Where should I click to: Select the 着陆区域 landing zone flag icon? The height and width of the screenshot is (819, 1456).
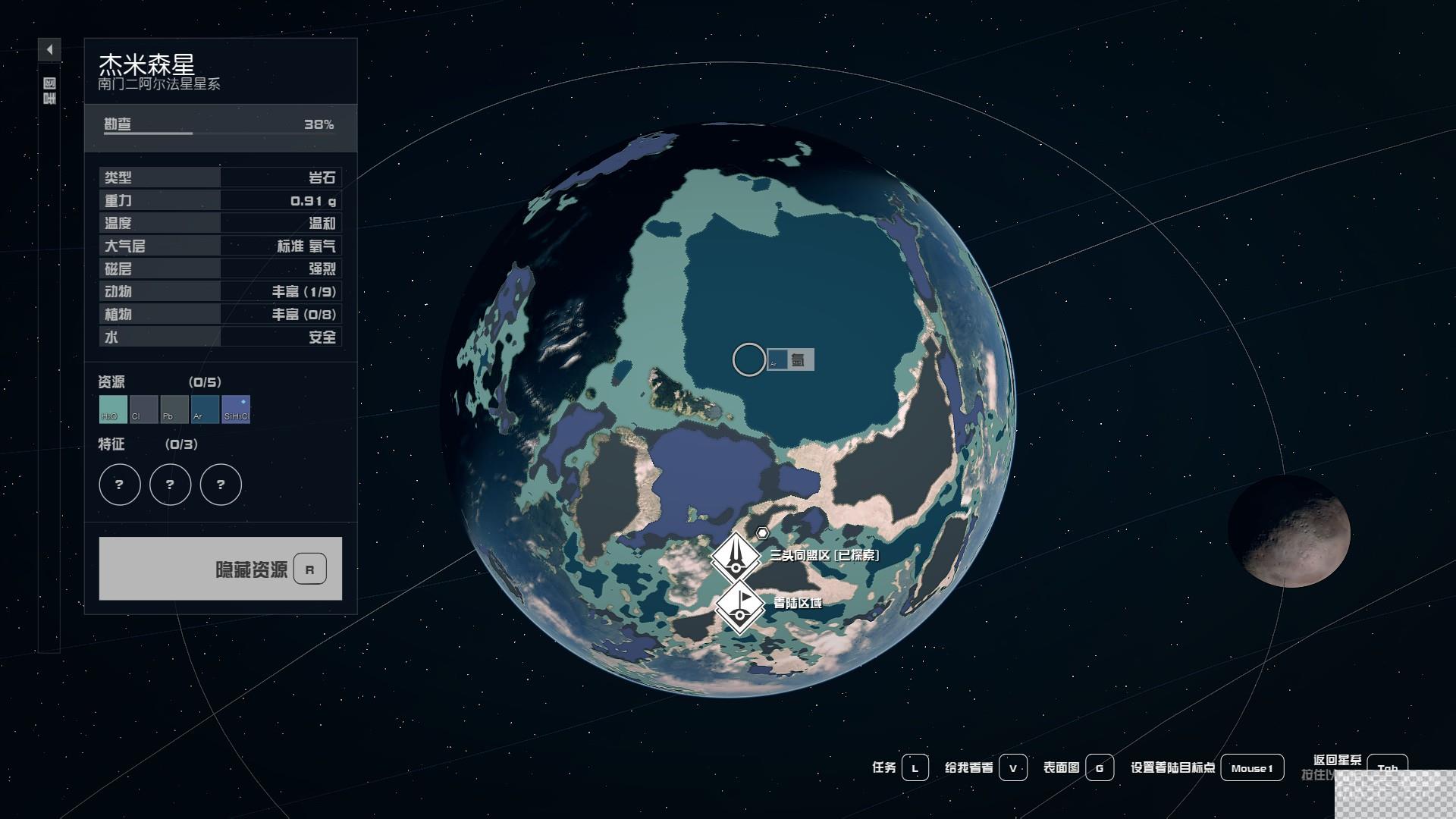740,606
